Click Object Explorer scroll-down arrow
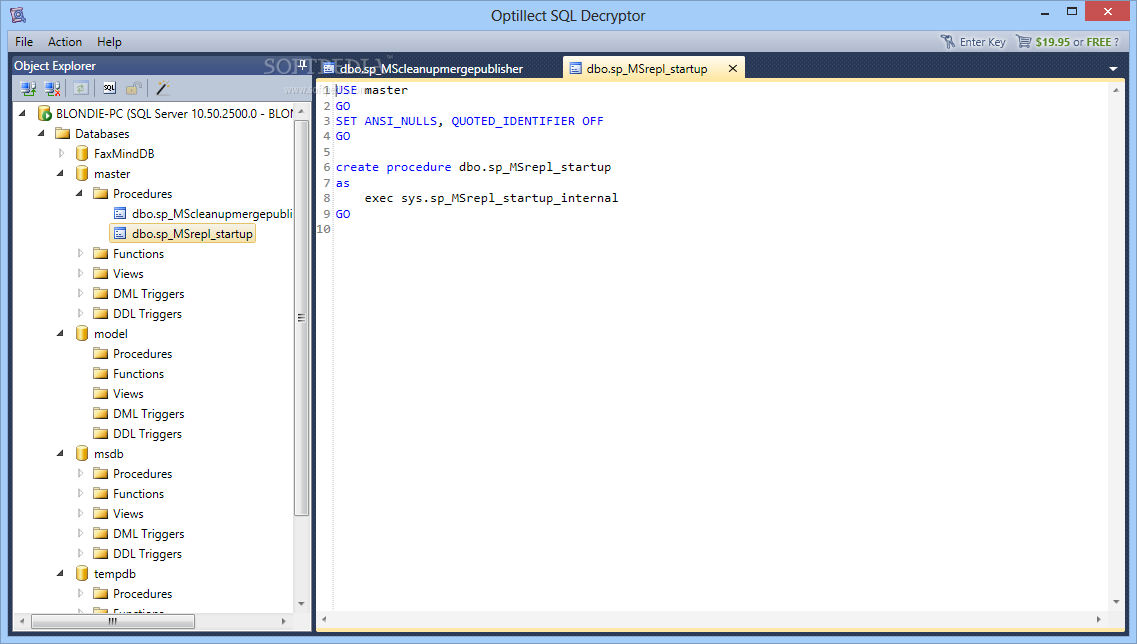This screenshot has height=644, width=1137. tap(301, 603)
